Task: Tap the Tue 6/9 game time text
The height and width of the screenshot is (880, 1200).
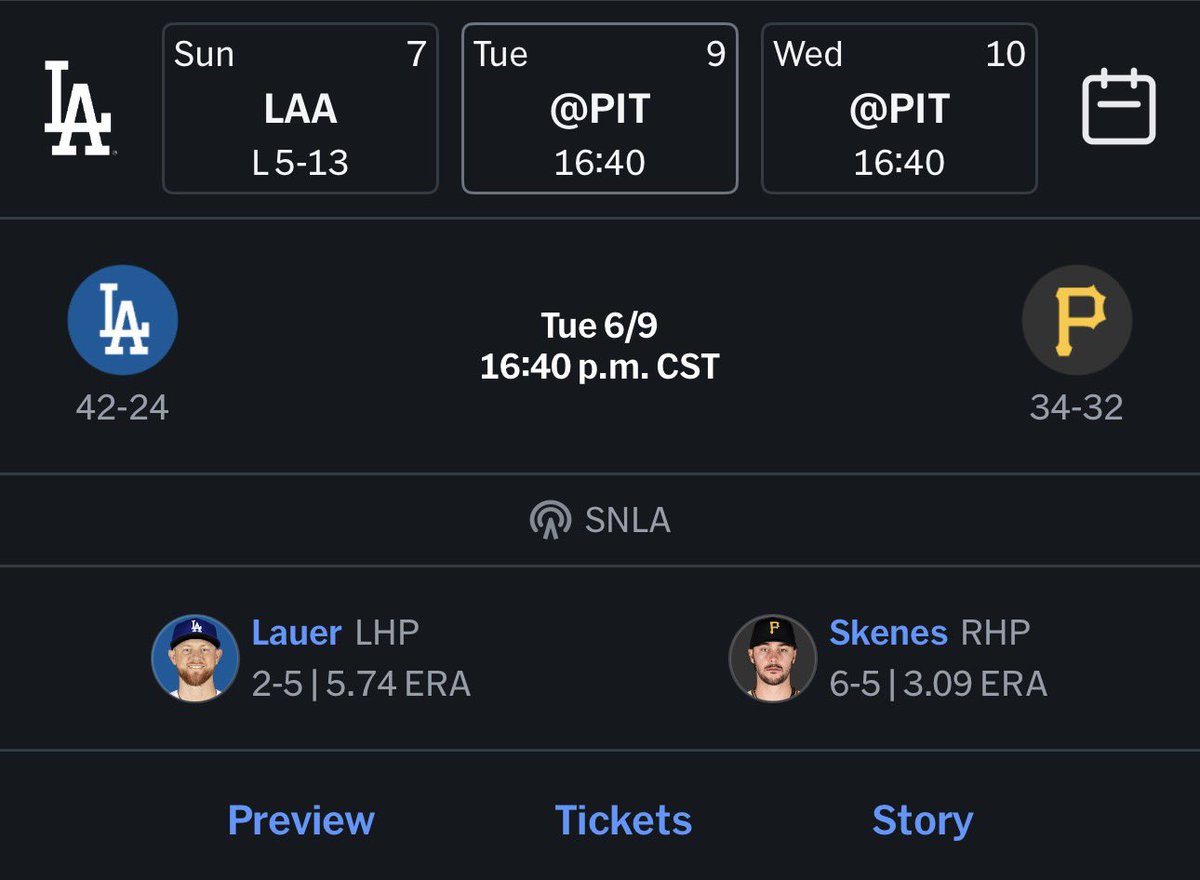Action: click(600, 346)
